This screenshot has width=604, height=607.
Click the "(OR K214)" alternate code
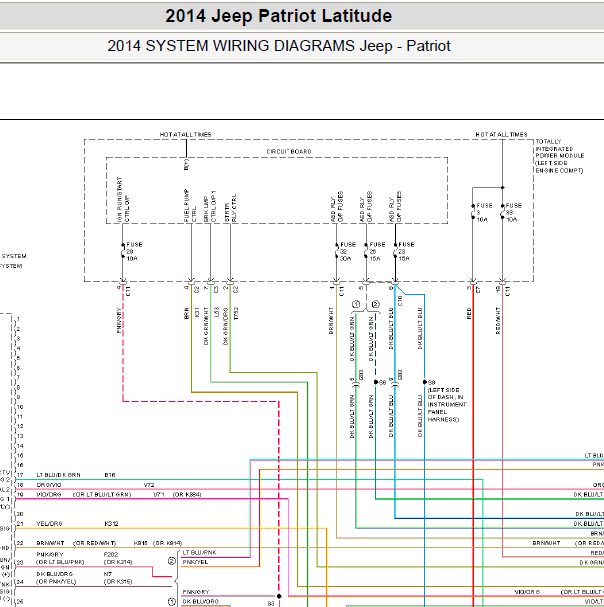[118, 562]
